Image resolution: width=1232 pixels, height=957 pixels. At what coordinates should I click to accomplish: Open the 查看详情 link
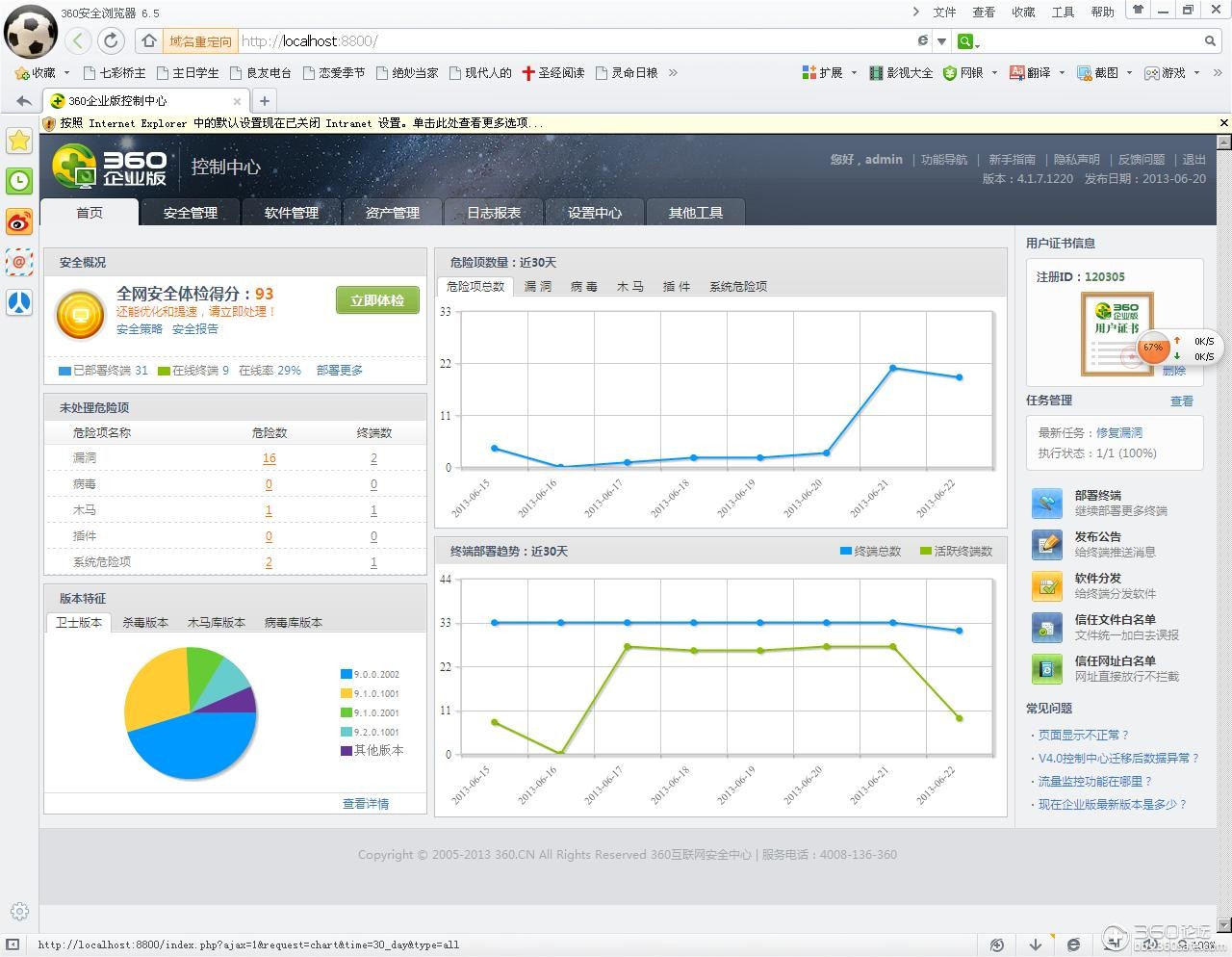click(x=366, y=804)
